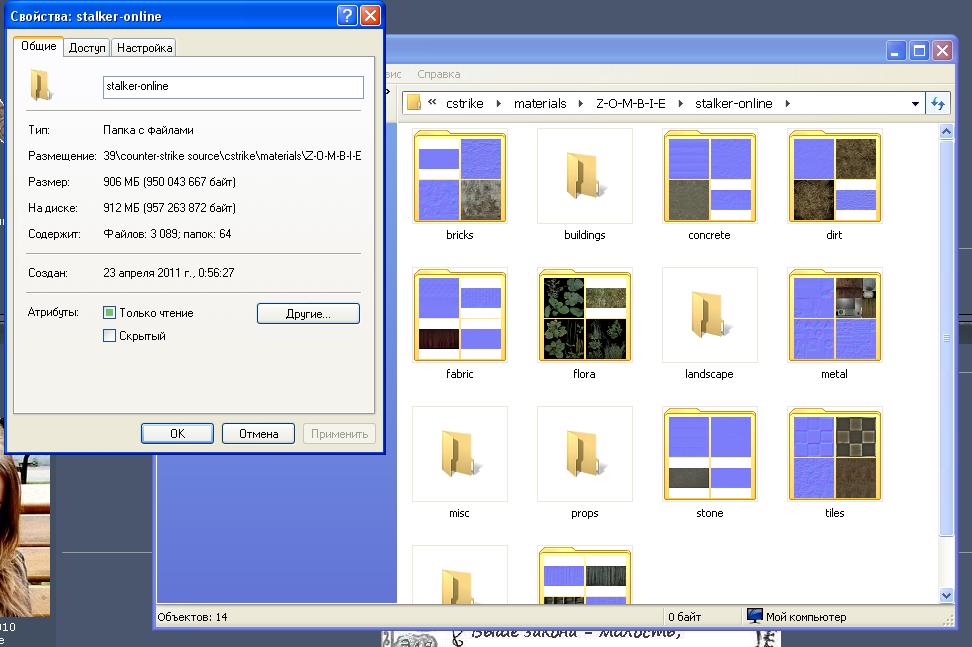972x647 pixels.
Task: Click the vertical scrollbar thumb in Explorer
Action: 946,338
